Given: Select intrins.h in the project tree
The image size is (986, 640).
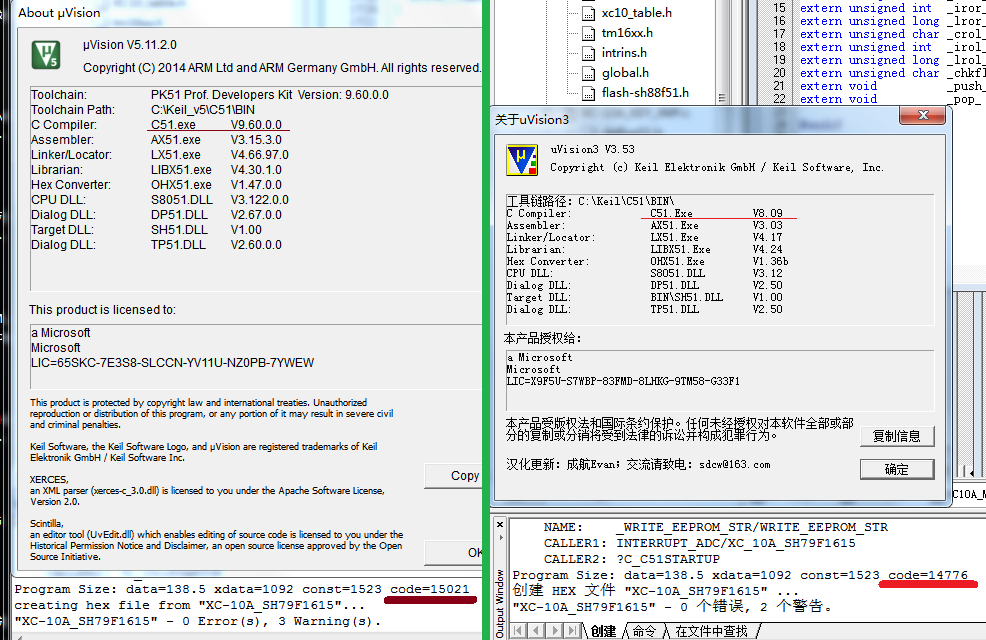Looking at the screenshot, I should 624,53.
